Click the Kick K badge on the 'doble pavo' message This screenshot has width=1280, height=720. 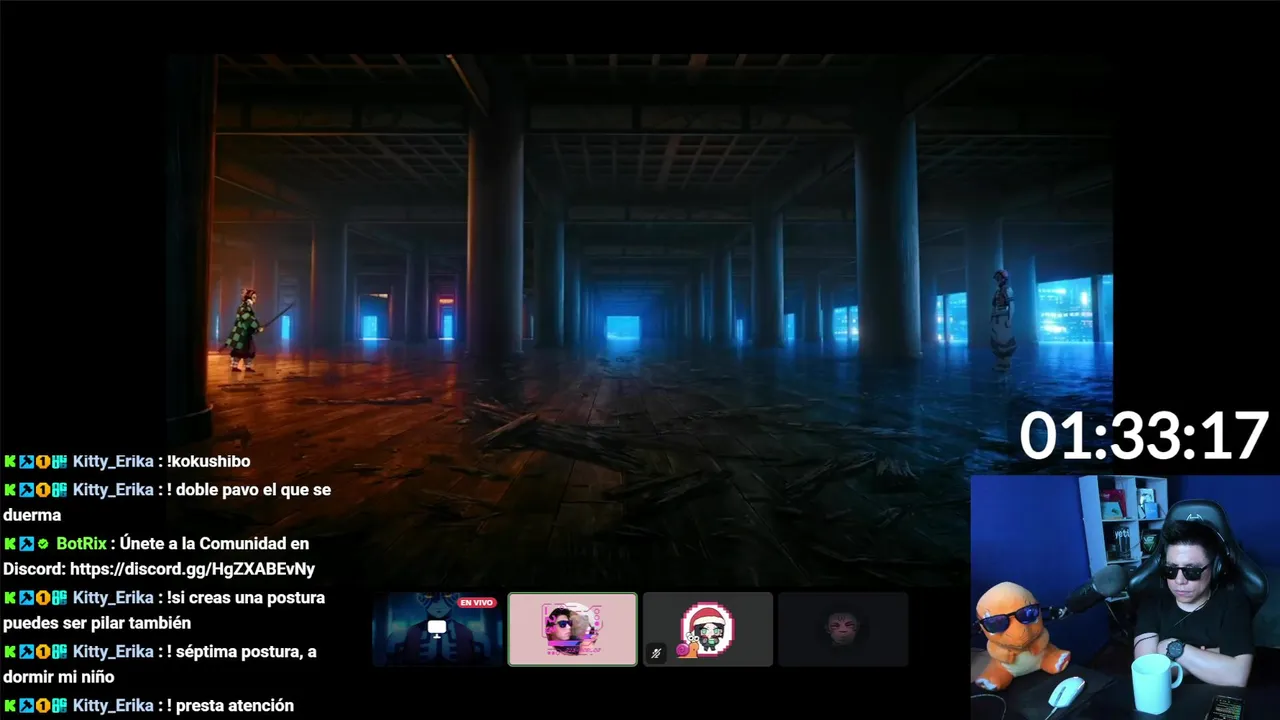(10, 490)
